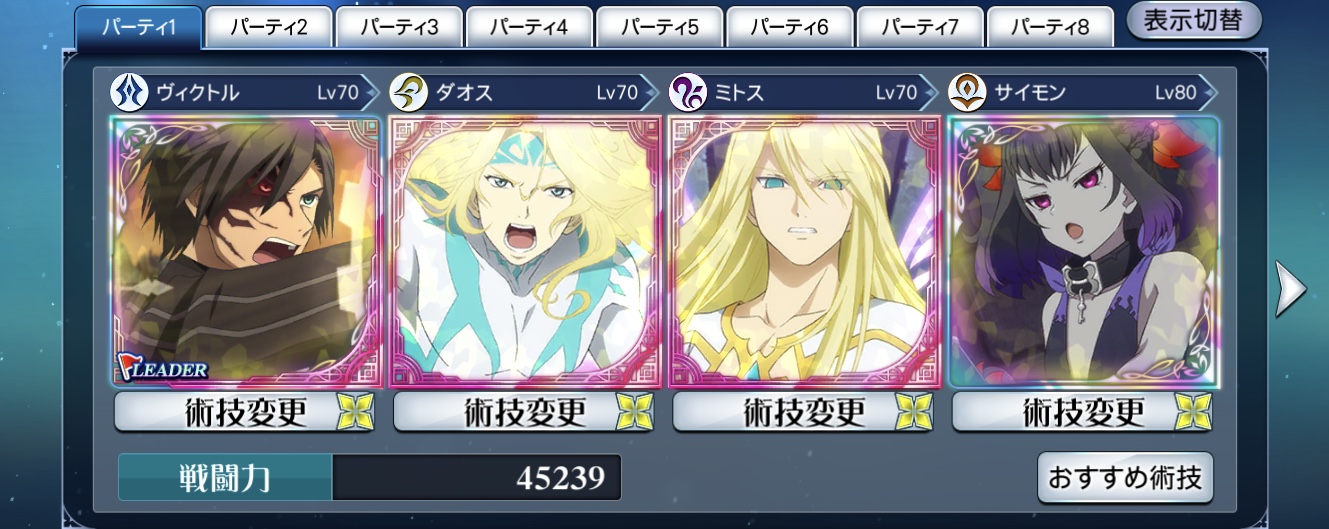This screenshot has width=1329, height=529.
Task: Select the パーティ8 tab
Action: point(1049,27)
